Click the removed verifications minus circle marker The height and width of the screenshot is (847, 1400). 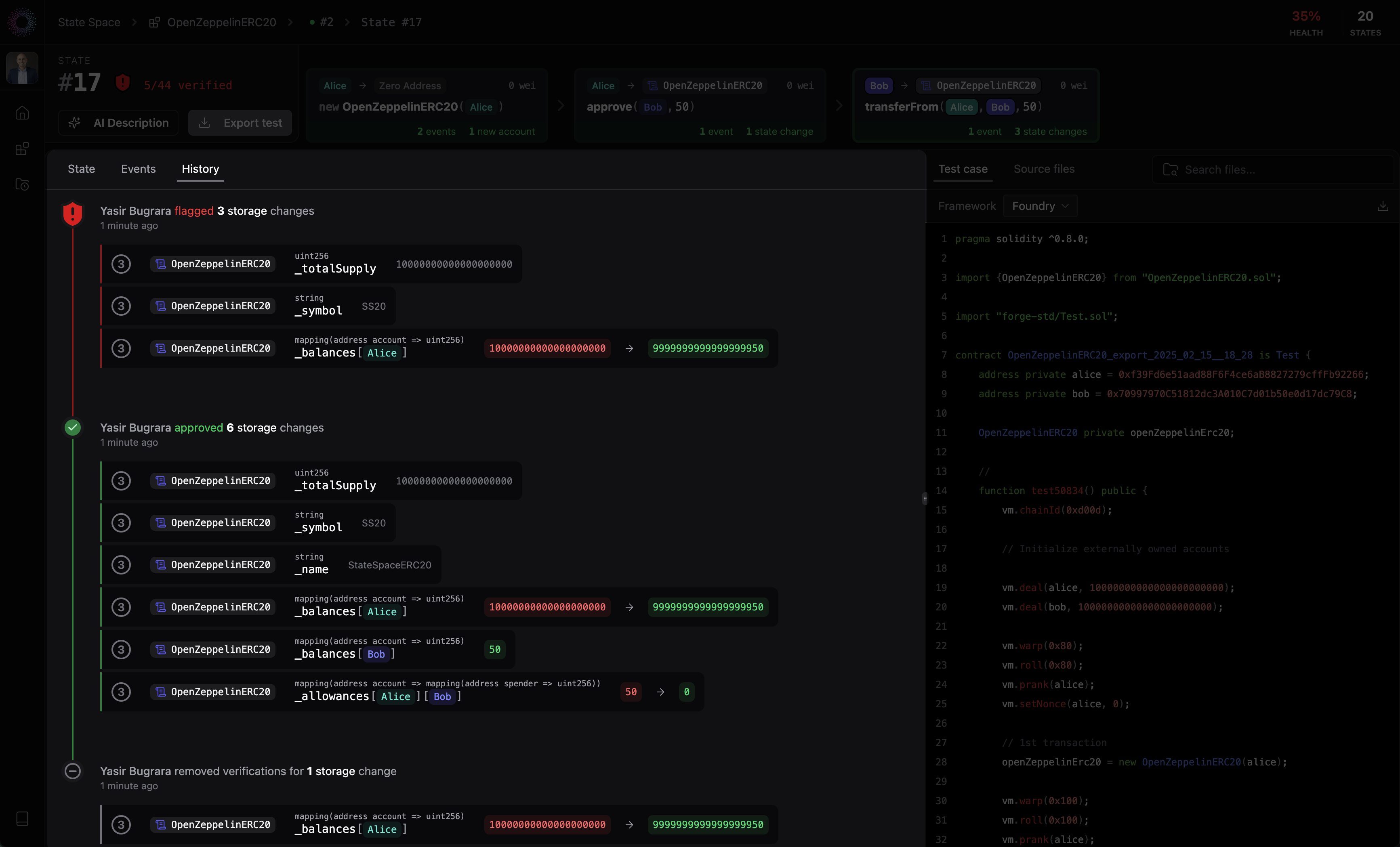click(x=73, y=771)
